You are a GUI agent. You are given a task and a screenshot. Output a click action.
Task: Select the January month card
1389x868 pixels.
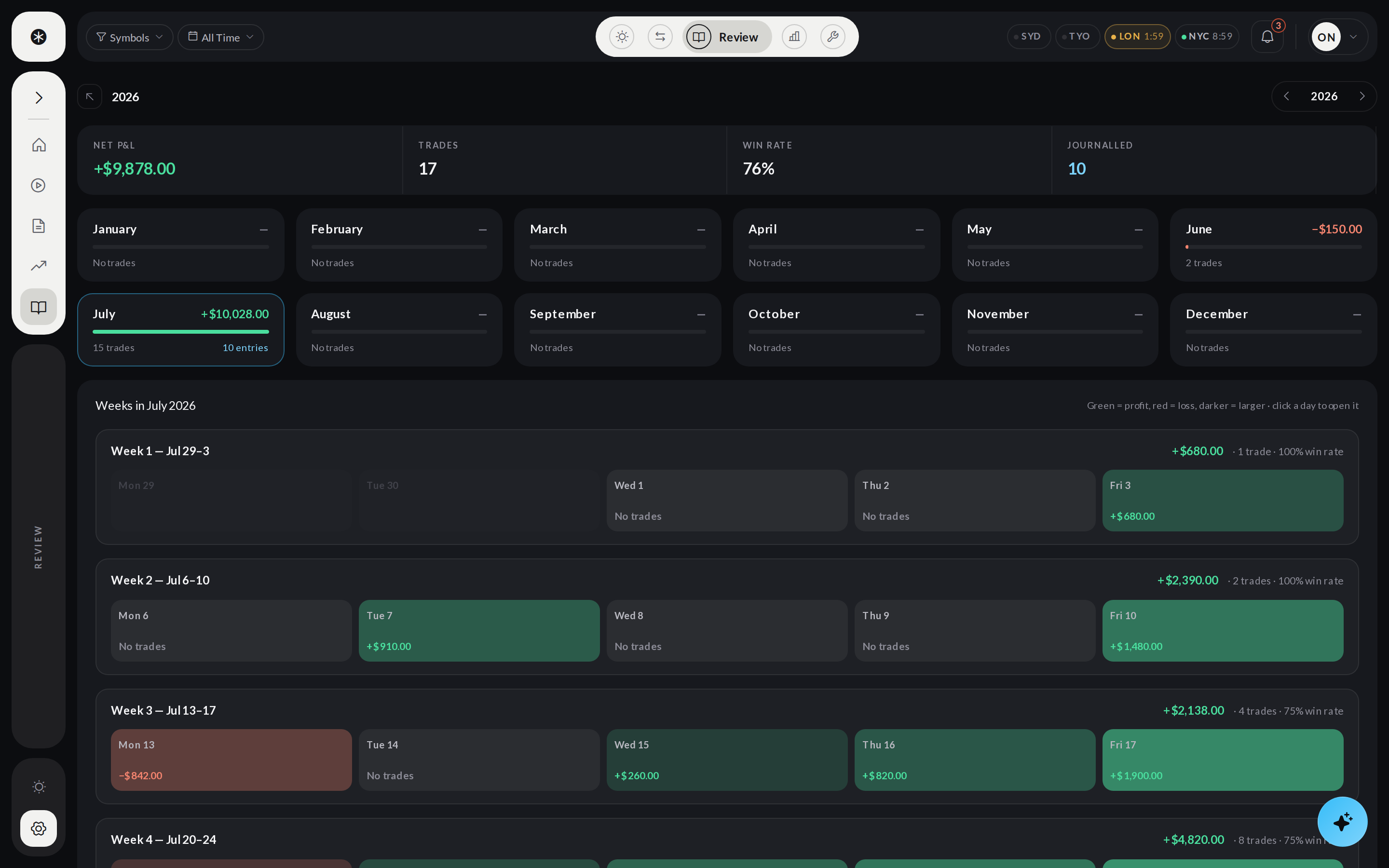[x=181, y=245]
